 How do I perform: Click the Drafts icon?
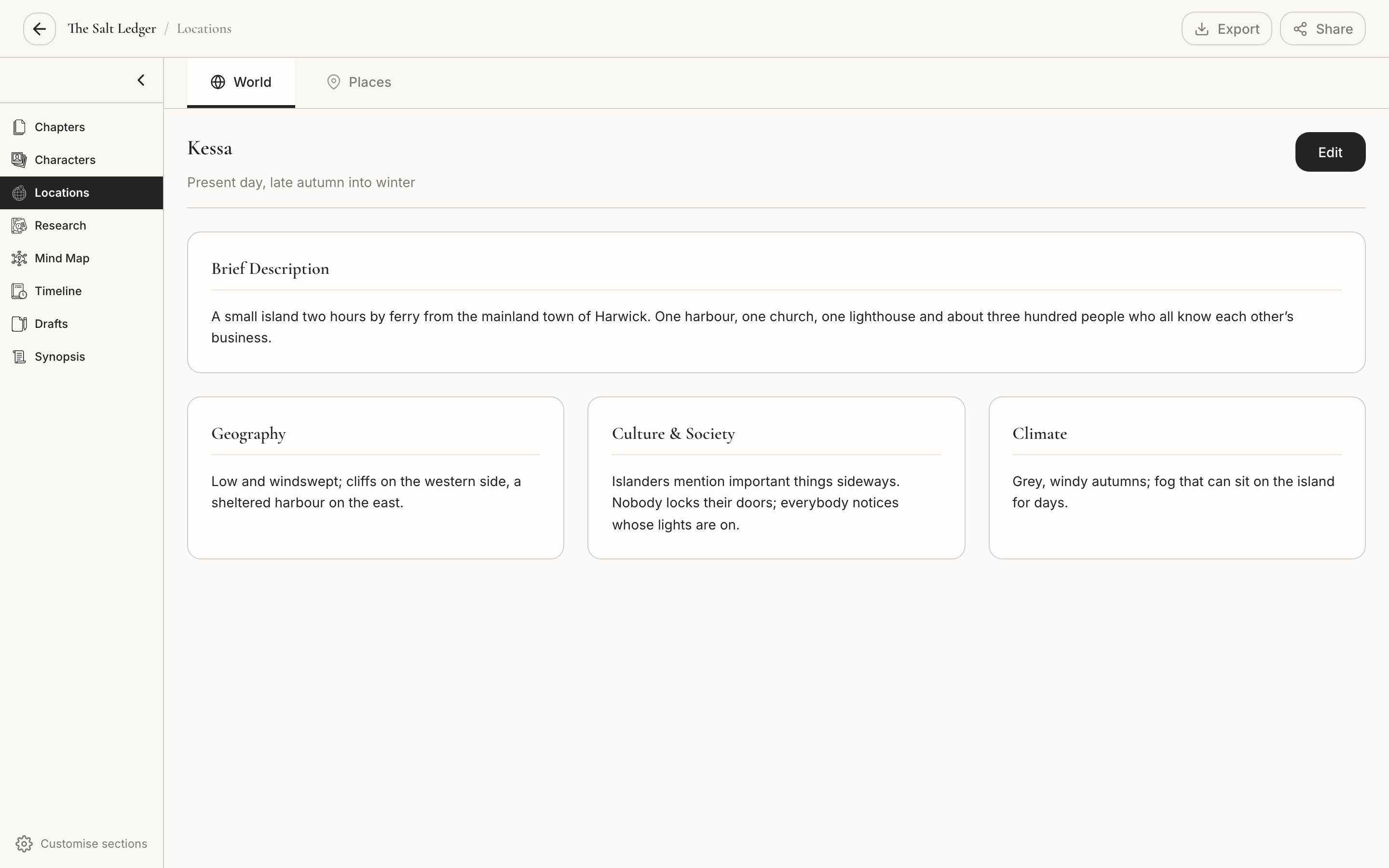coord(19,324)
